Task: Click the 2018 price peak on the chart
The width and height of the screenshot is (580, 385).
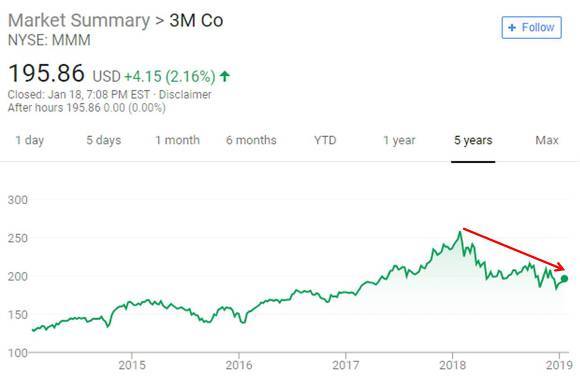Action: click(x=460, y=232)
